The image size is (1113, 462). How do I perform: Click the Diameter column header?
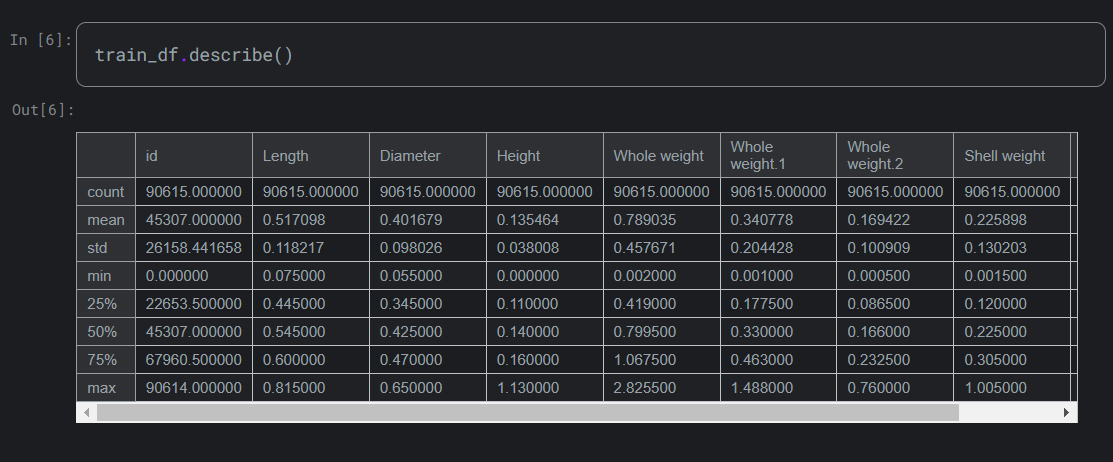click(x=410, y=156)
